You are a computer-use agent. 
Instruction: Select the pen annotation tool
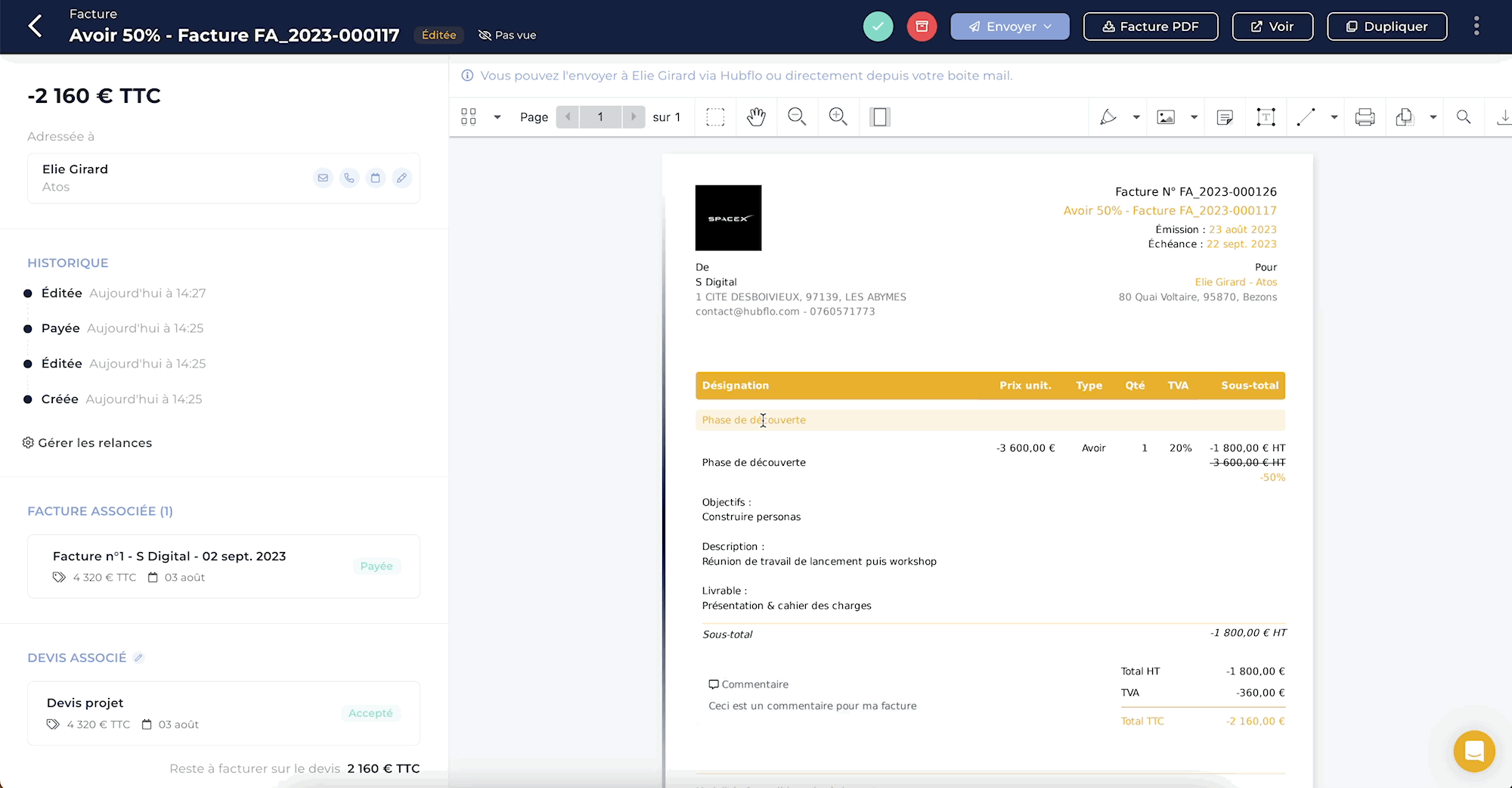pyautogui.click(x=1108, y=117)
